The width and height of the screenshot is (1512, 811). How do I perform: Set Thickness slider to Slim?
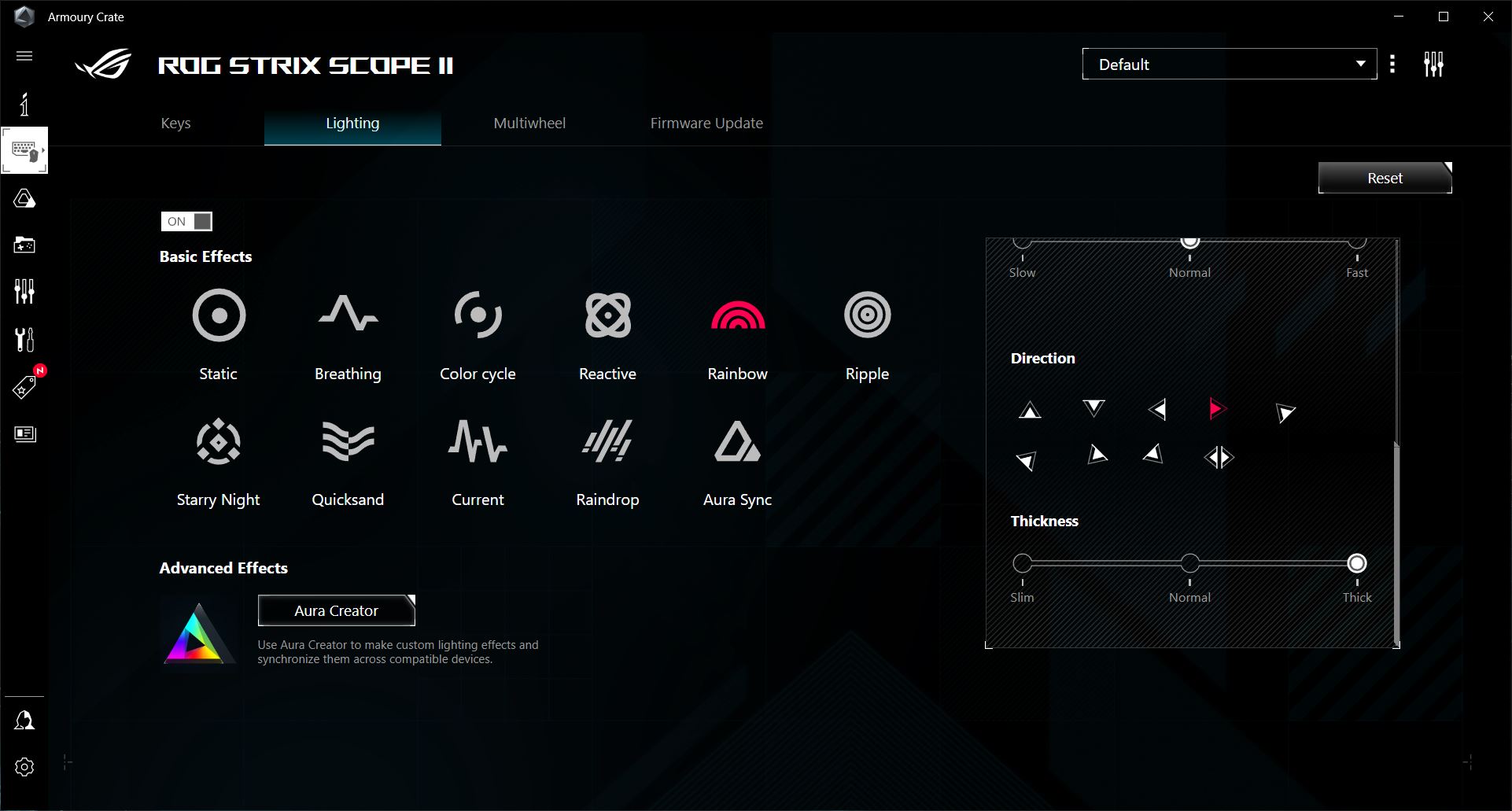[x=1023, y=563]
